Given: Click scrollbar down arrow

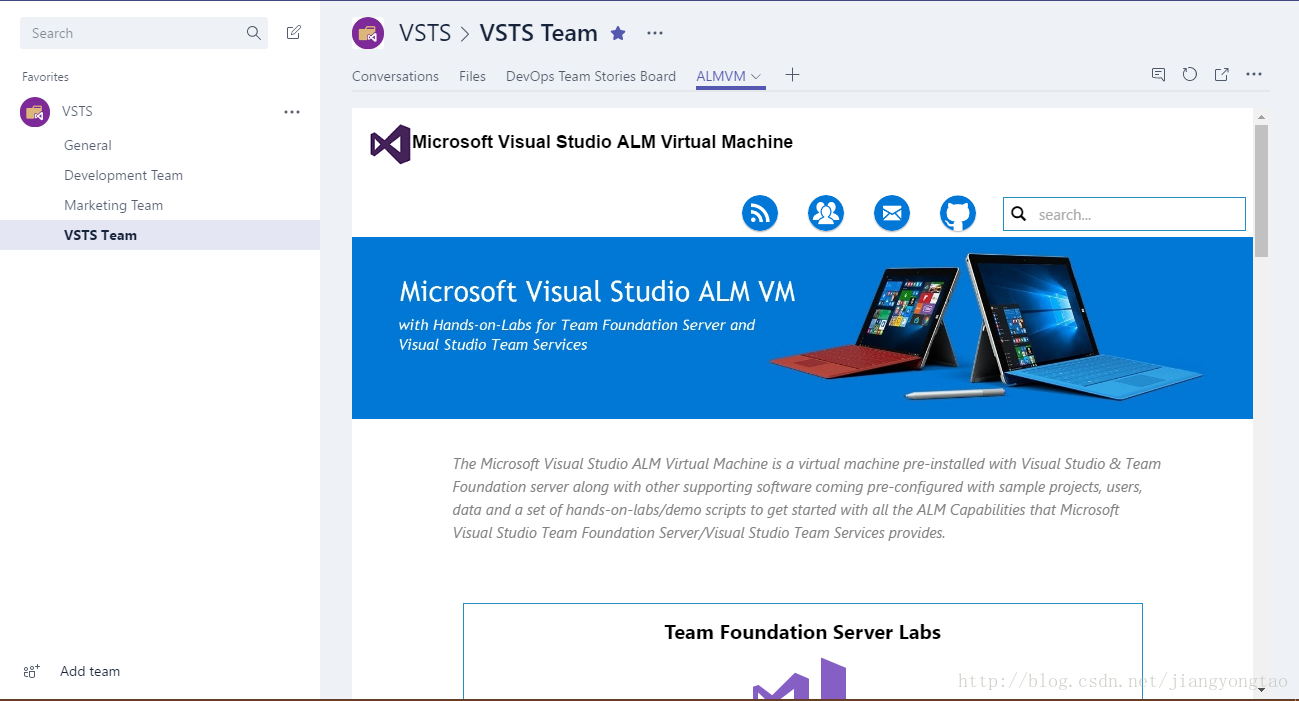Looking at the screenshot, I should [1261, 689].
